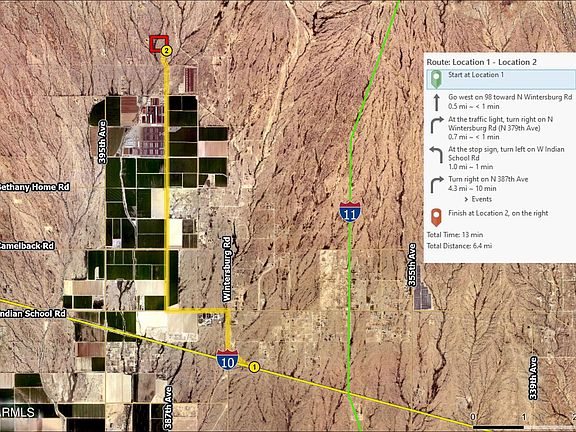Select the yellow Location 1 map marker

pyautogui.click(x=254, y=367)
